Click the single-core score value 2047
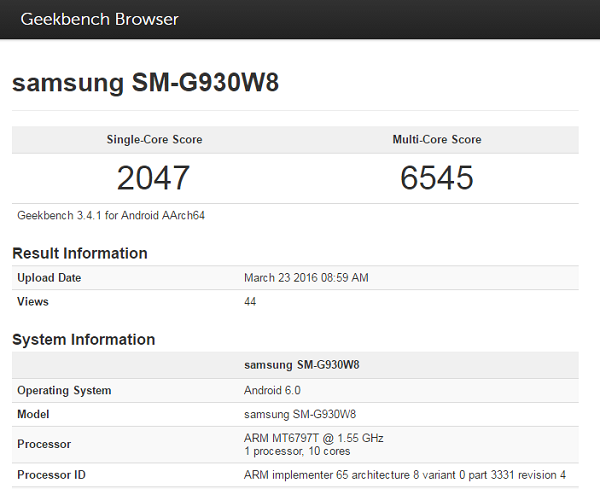Screen dimensions: 600x489 tap(153, 178)
